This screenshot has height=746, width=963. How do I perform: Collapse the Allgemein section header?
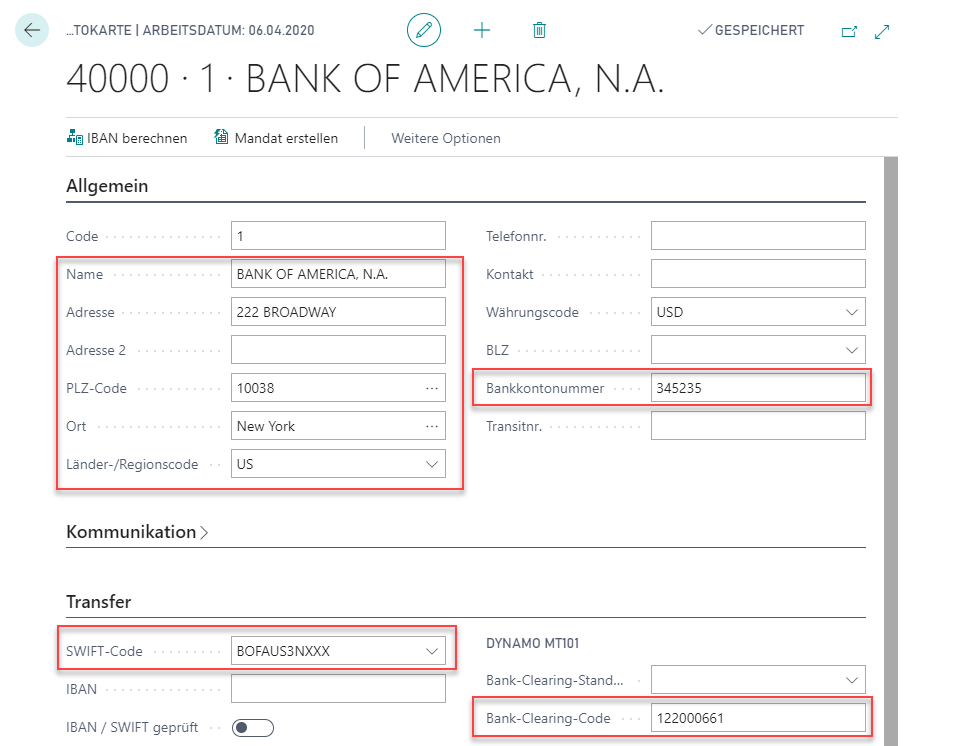coord(107,186)
